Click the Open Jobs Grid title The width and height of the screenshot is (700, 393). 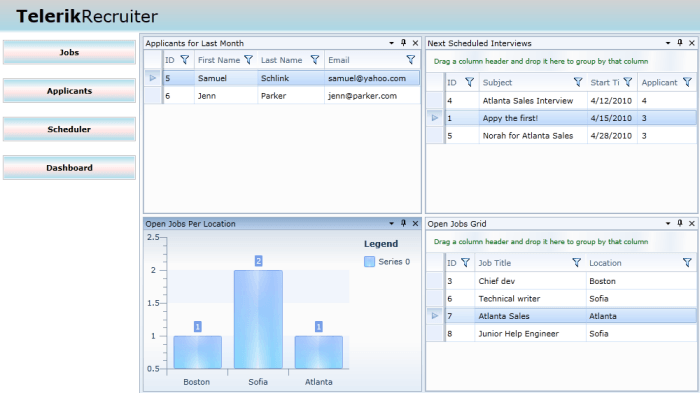[x=457, y=224]
